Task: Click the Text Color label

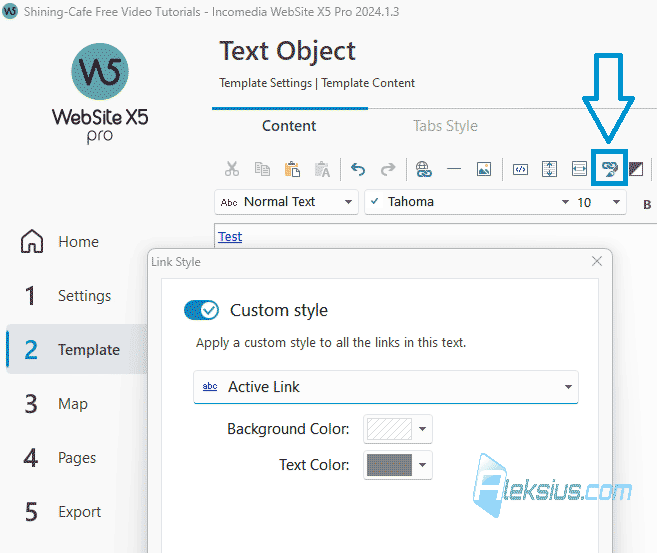Action: pos(314,465)
